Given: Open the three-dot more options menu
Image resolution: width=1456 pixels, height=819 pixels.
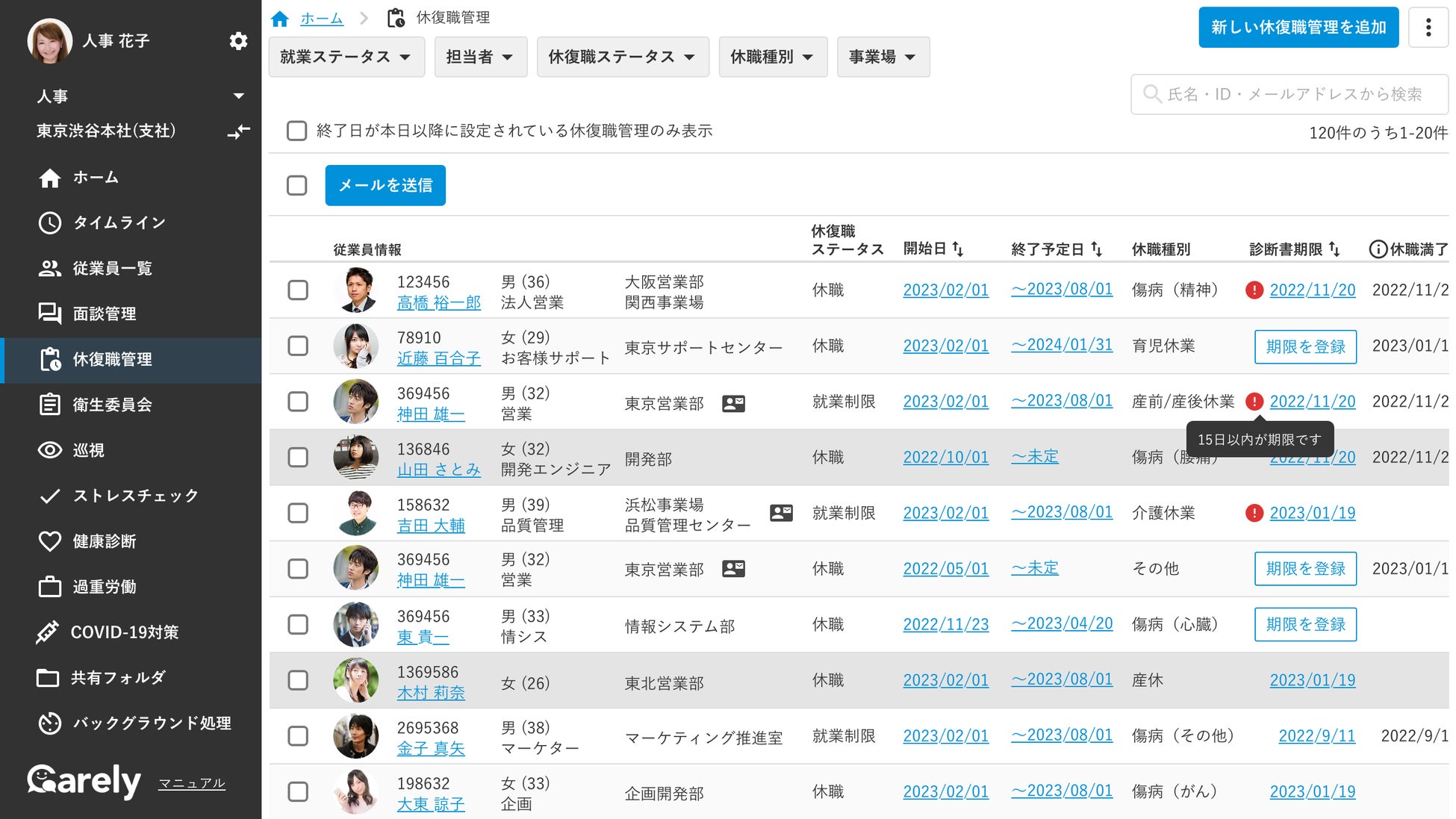Looking at the screenshot, I should 1428,28.
